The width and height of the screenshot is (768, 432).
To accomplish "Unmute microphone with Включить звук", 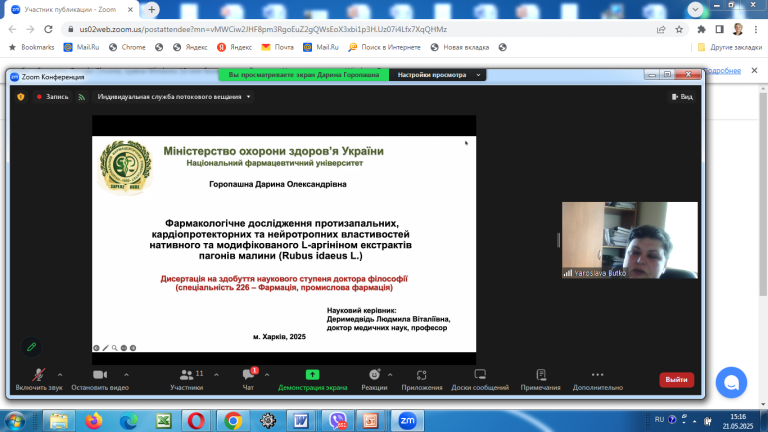I will click(39, 380).
